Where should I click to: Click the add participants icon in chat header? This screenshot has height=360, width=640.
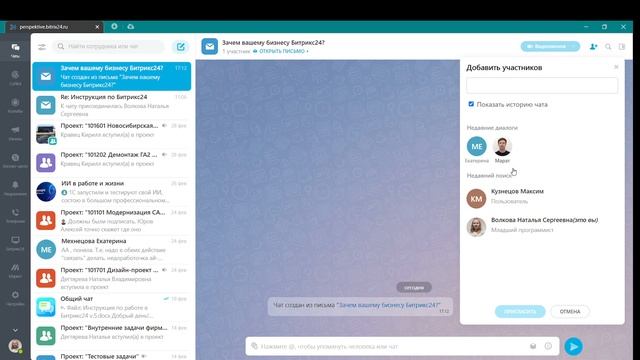click(x=593, y=47)
